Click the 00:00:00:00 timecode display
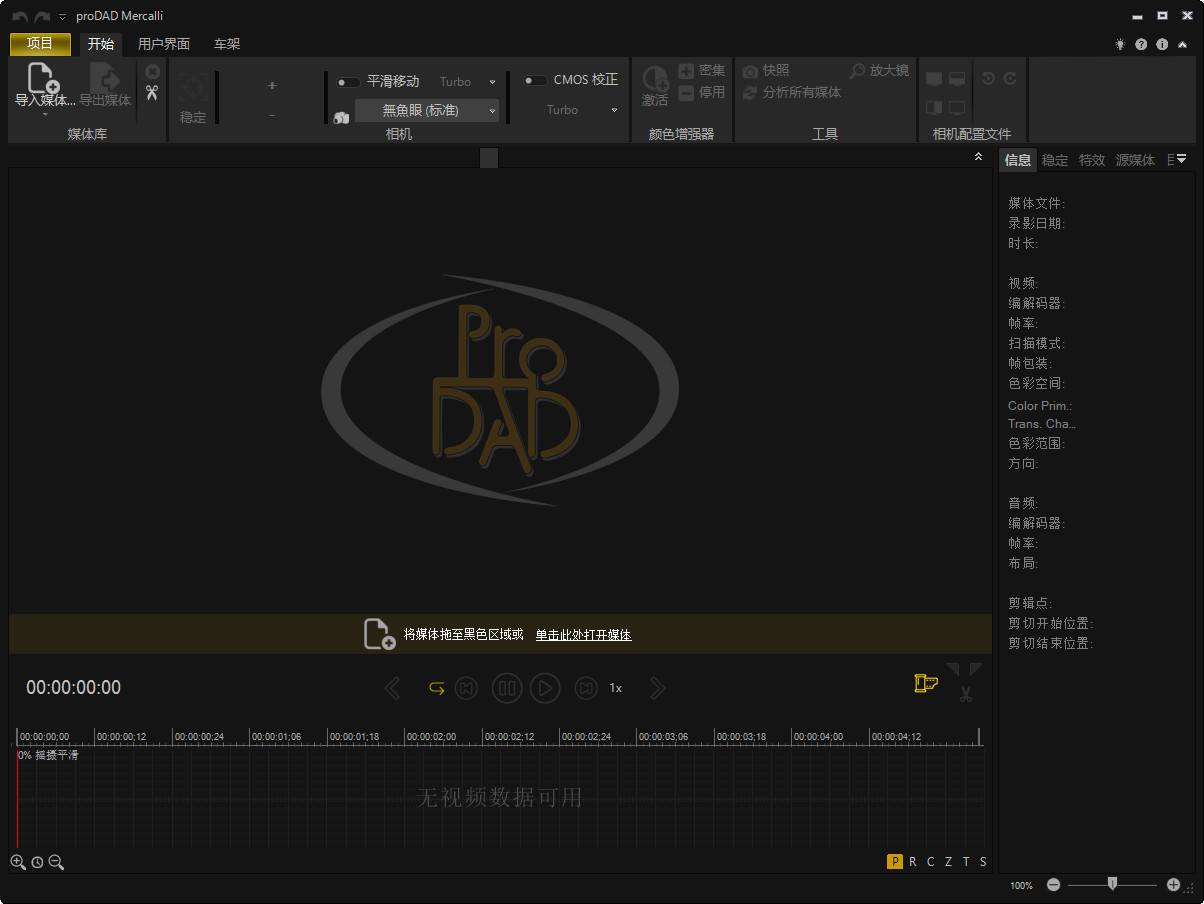1204x904 pixels. (74, 688)
